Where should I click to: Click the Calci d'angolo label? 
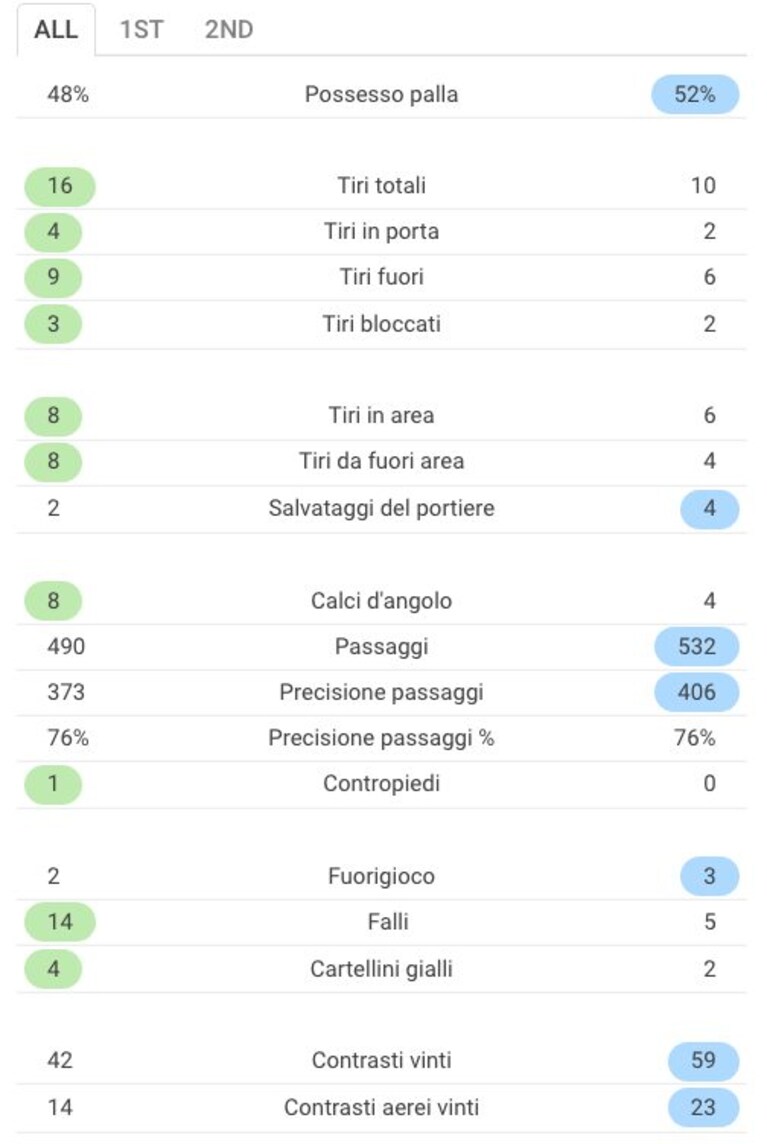coord(381,600)
